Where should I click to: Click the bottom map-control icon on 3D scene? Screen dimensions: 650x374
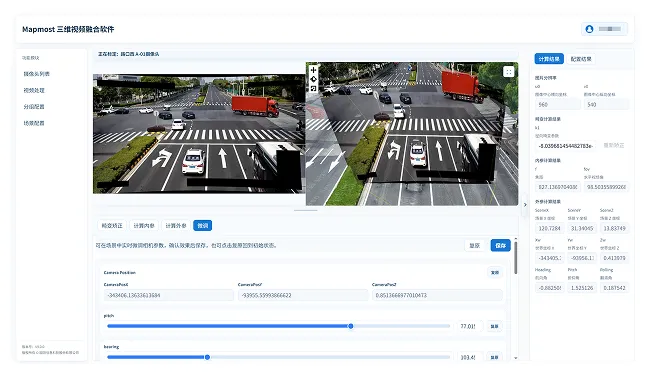[x=313, y=88]
